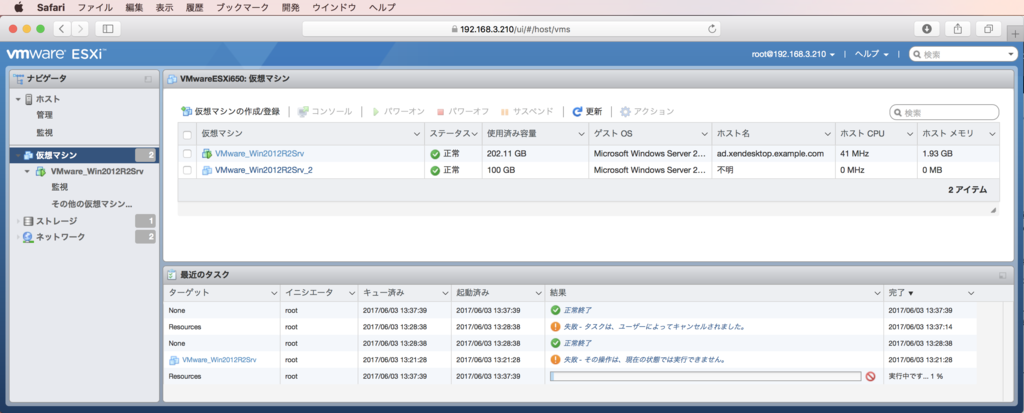Open VMware_Win2012R2Srv link in VM table
Screen dimensions: 1024x413
coord(259,154)
